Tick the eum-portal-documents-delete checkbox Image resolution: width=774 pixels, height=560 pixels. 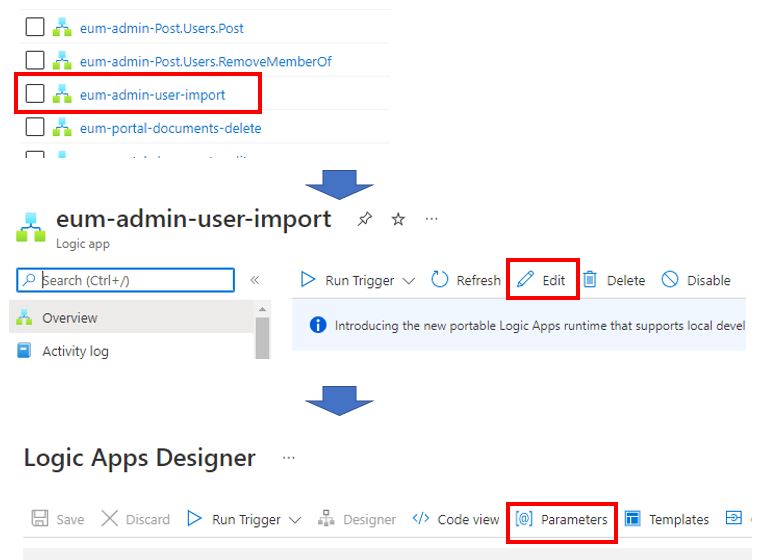point(35,126)
